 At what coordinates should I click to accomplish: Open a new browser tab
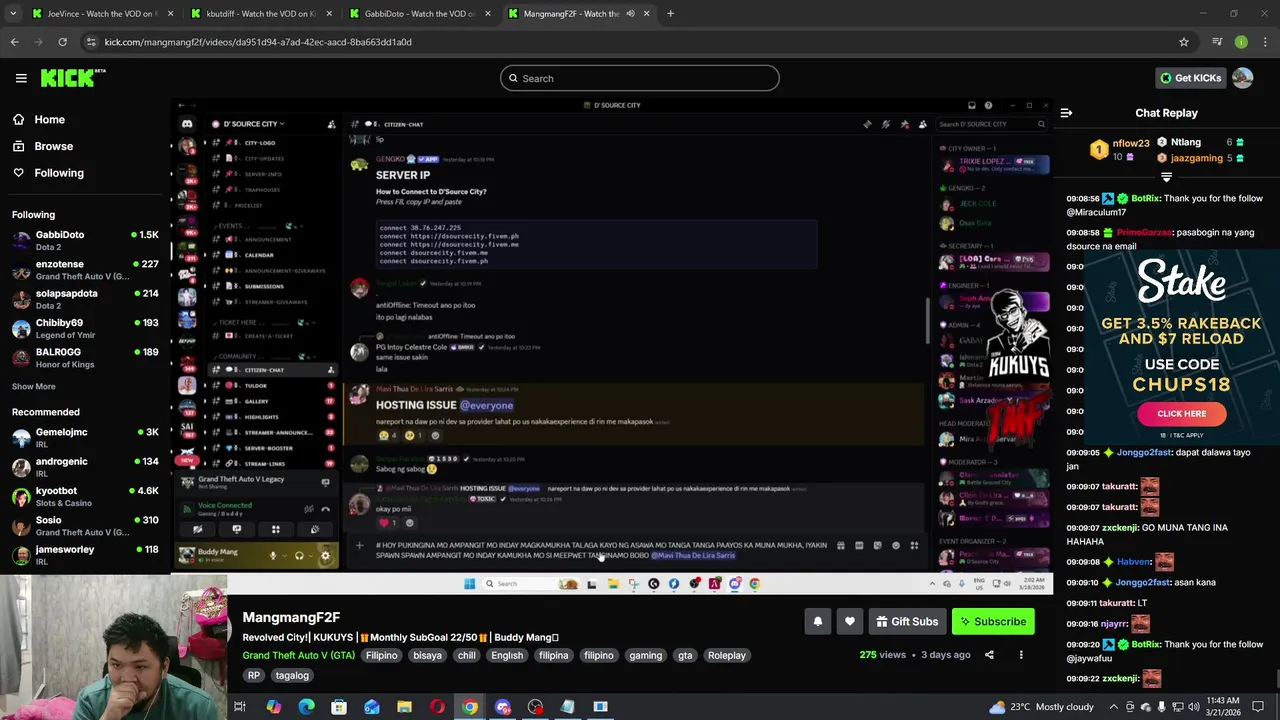point(670,14)
